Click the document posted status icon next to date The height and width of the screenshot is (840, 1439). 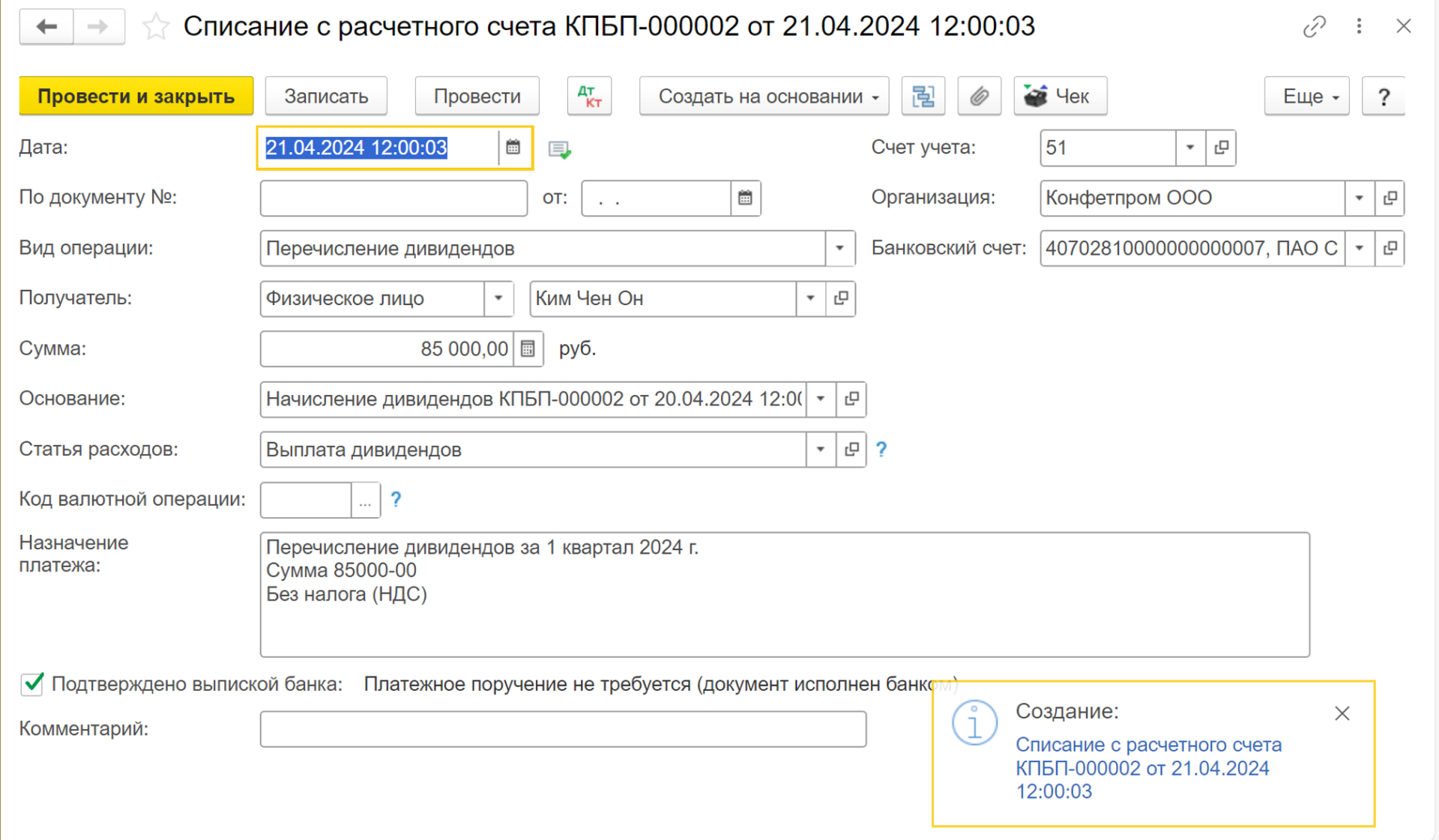click(559, 149)
